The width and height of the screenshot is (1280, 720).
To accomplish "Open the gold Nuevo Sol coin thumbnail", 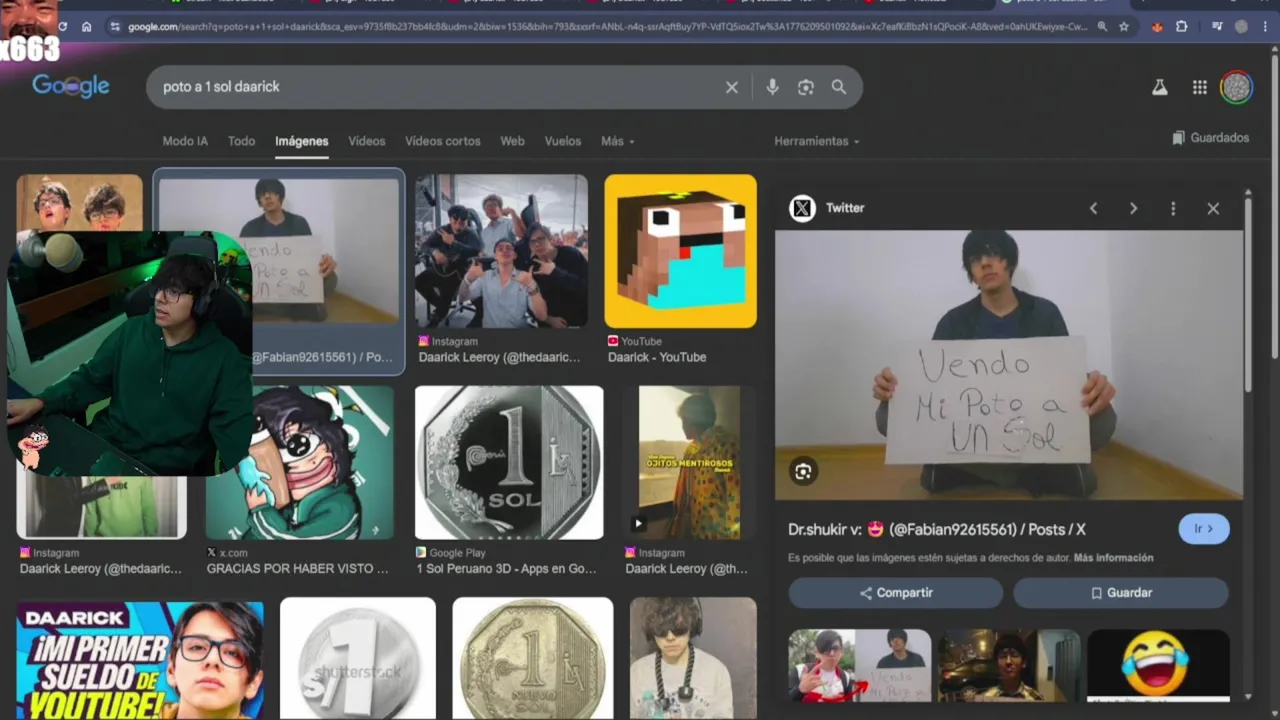I will pos(533,658).
